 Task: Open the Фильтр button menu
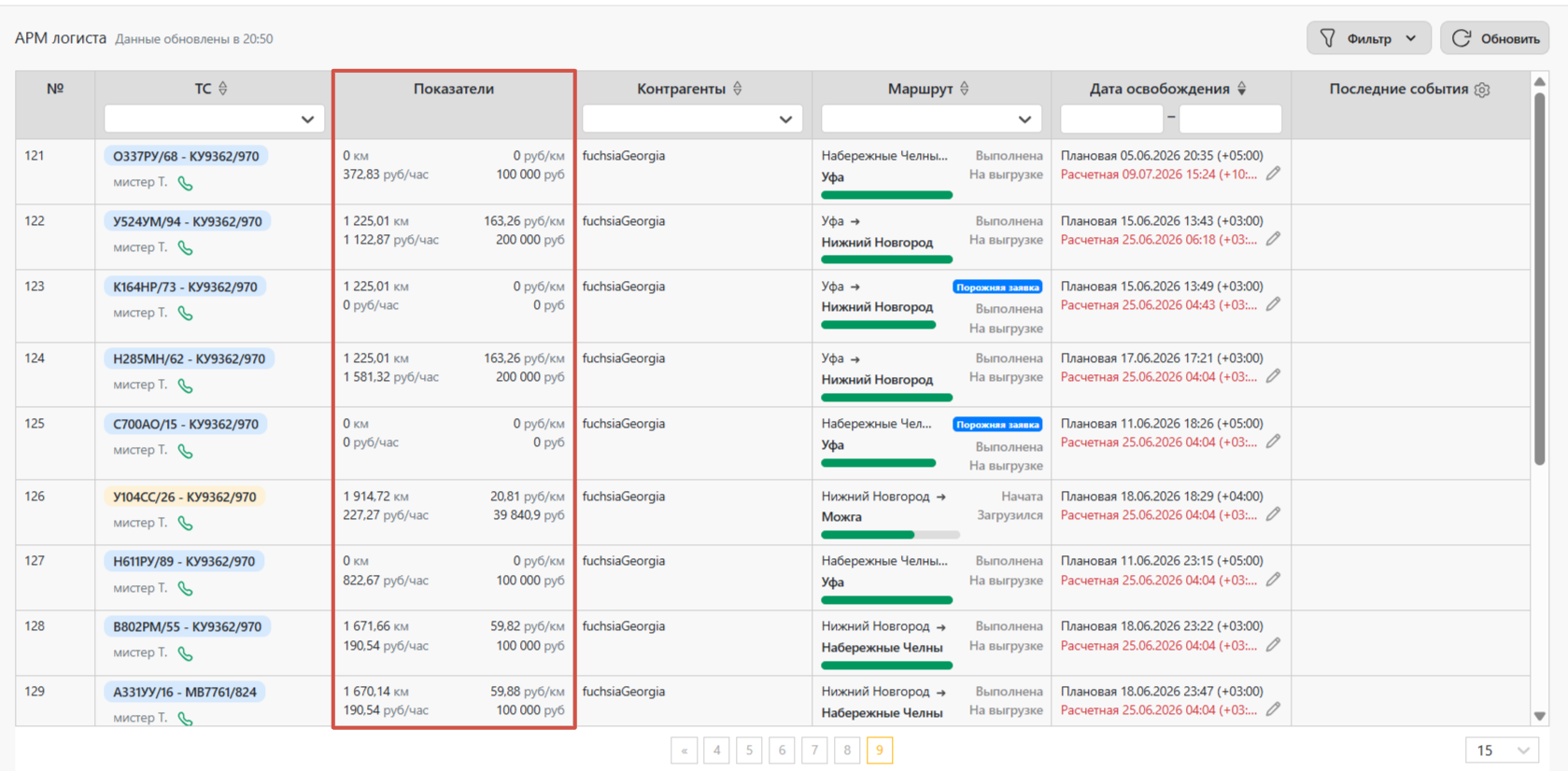1368,38
